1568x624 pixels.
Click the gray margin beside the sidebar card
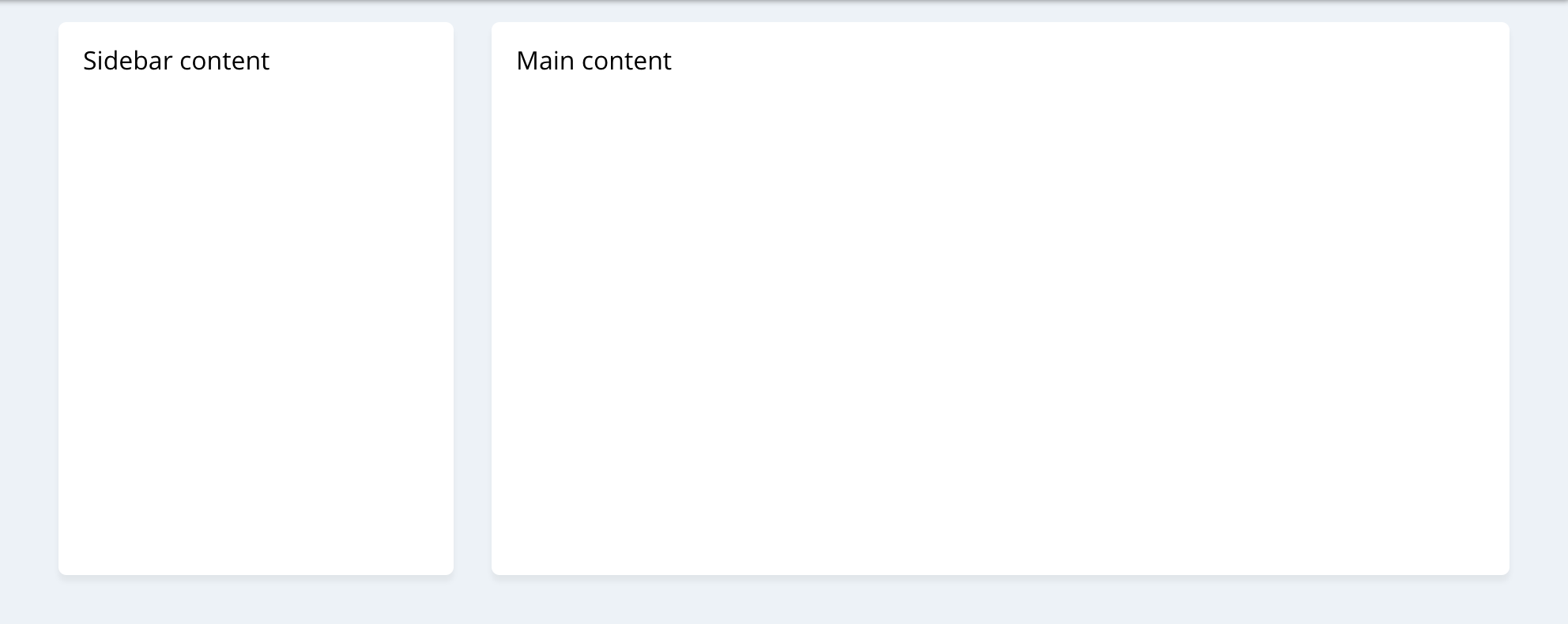(x=28, y=299)
